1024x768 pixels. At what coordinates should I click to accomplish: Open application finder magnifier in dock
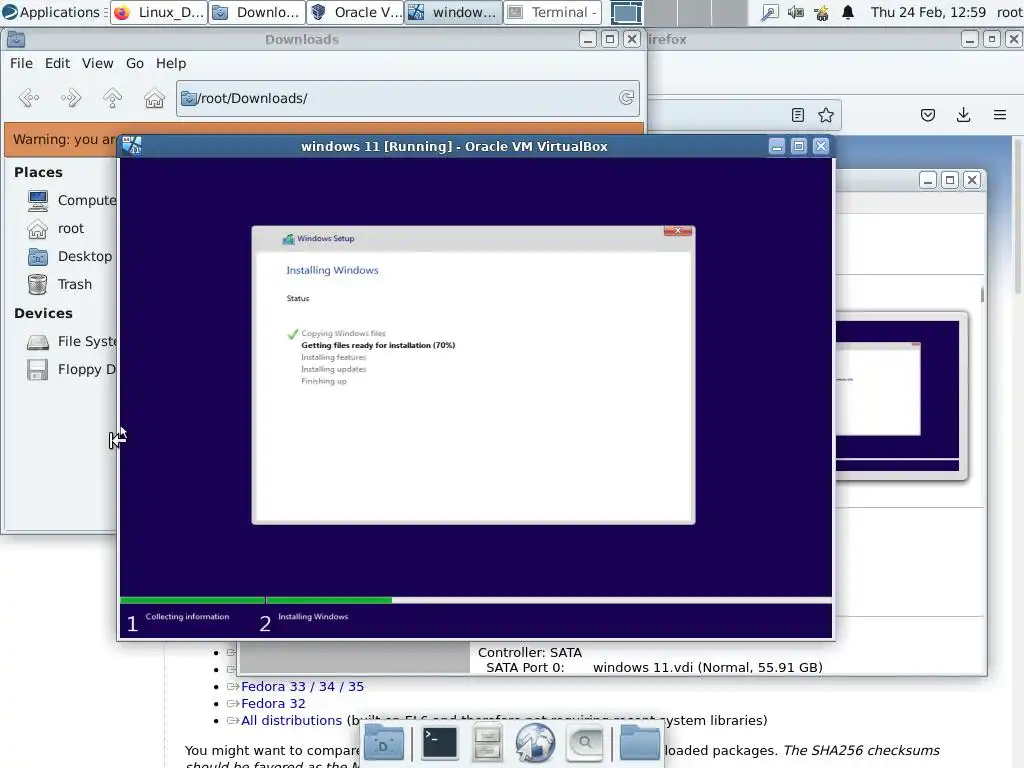[584, 743]
